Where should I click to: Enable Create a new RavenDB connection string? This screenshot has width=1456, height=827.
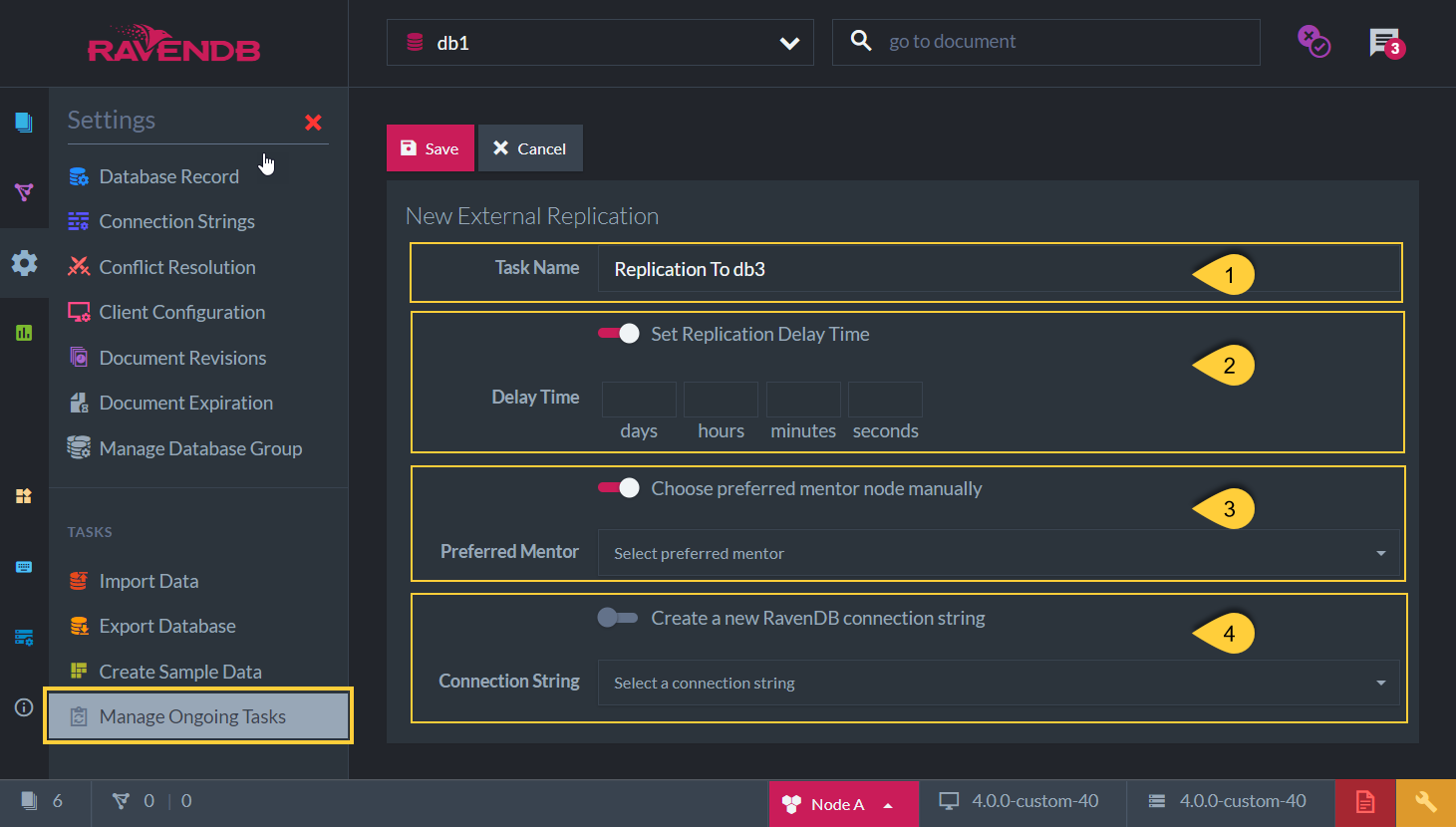(x=618, y=618)
